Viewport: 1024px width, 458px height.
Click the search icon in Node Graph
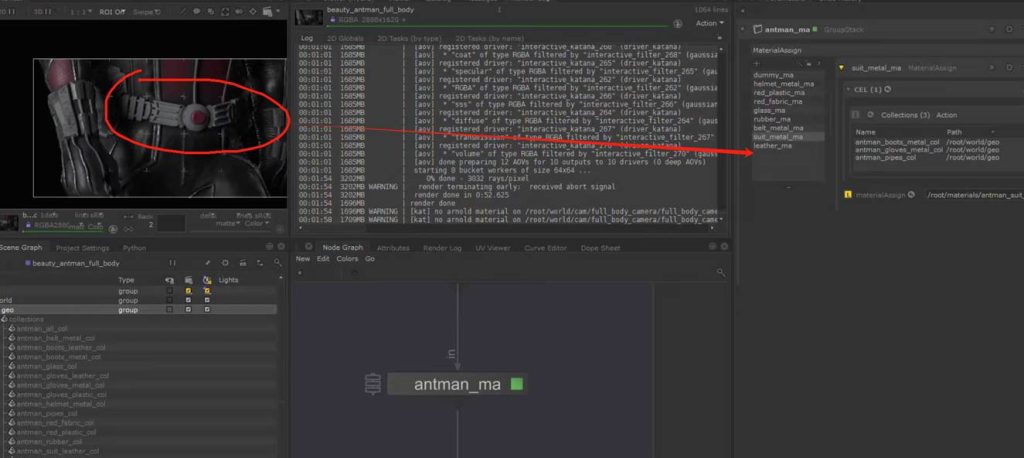720,272
